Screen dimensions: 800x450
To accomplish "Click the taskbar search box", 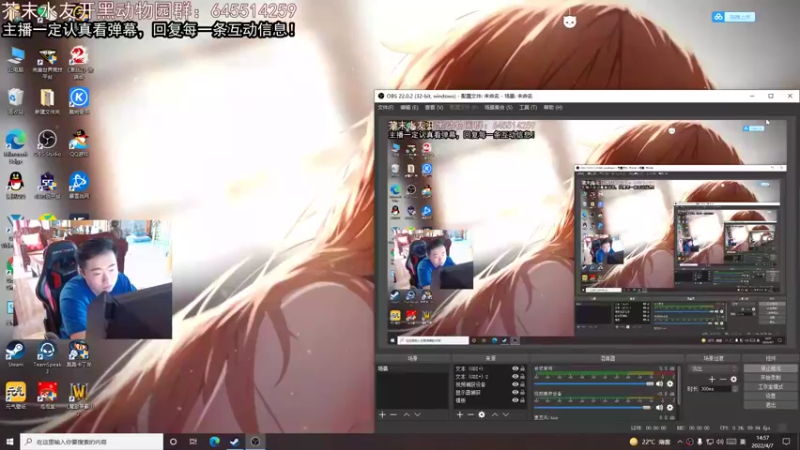I will click(x=92, y=441).
